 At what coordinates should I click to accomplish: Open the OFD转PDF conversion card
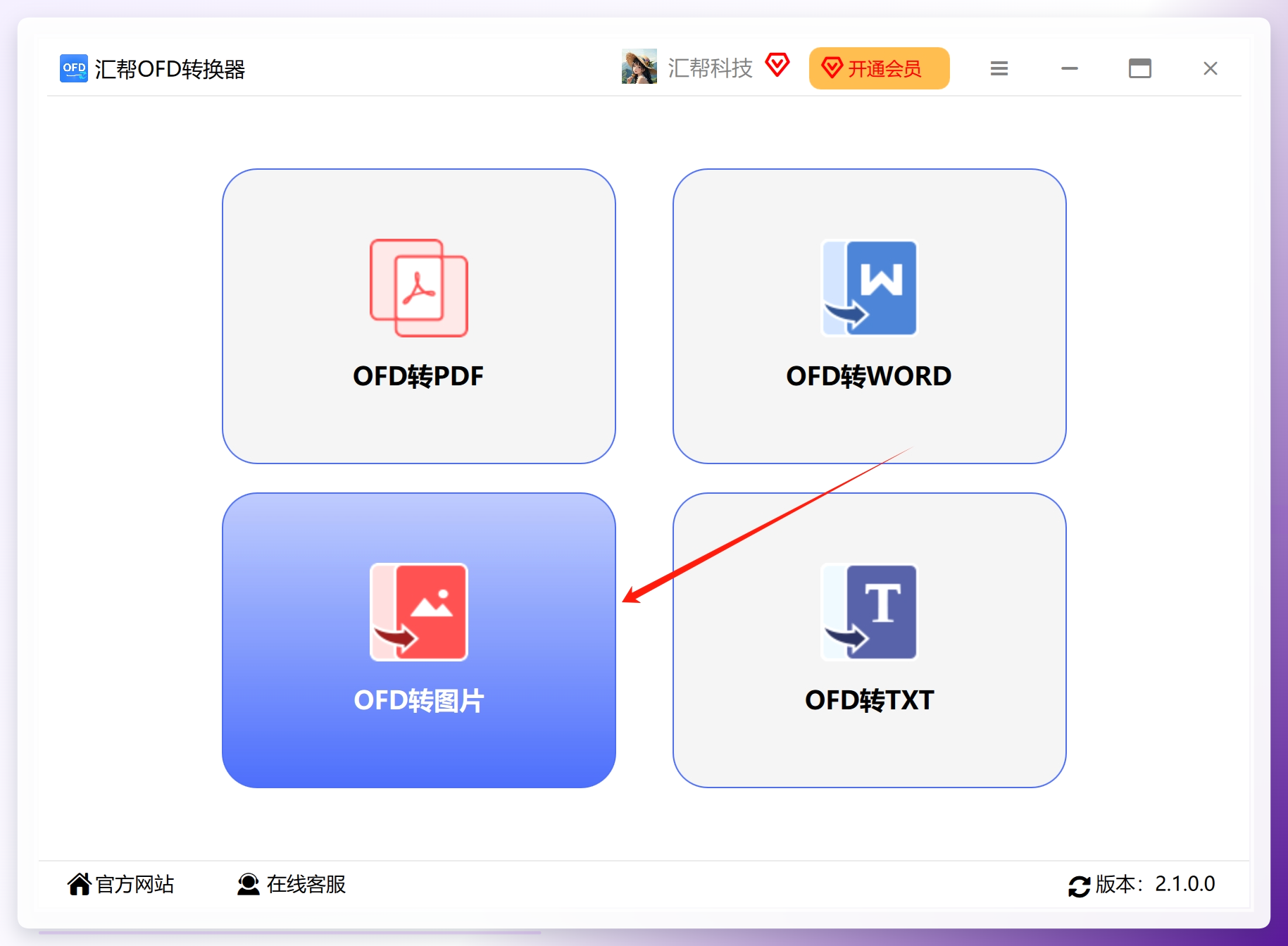(x=418, y=316)
